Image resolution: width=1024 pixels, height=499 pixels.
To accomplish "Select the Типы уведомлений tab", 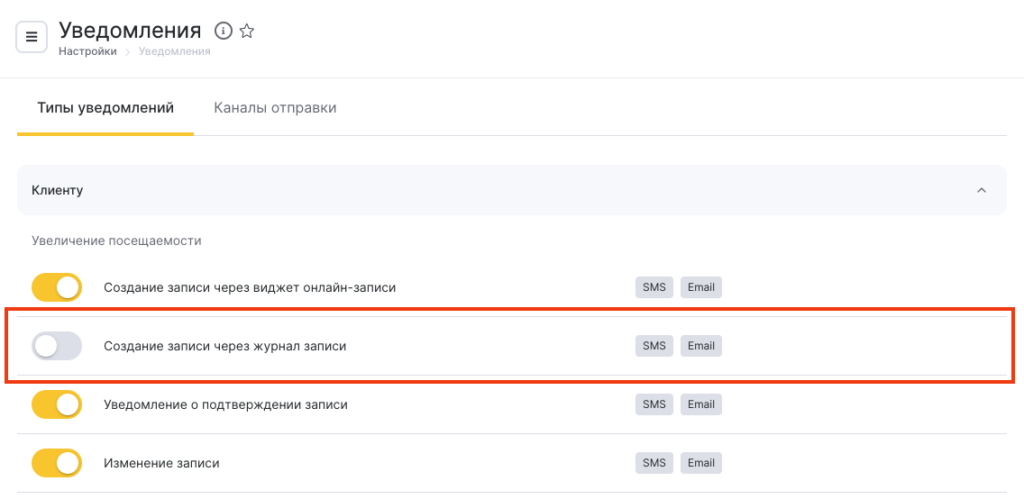I will coord(105,108).
